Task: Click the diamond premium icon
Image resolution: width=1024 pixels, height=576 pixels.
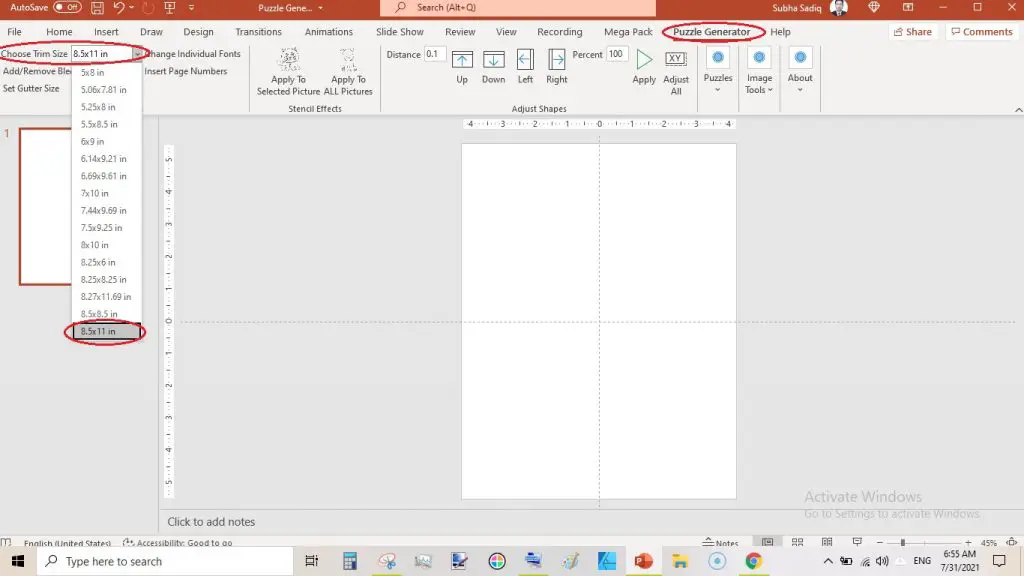Action: (x=874, y=8)
